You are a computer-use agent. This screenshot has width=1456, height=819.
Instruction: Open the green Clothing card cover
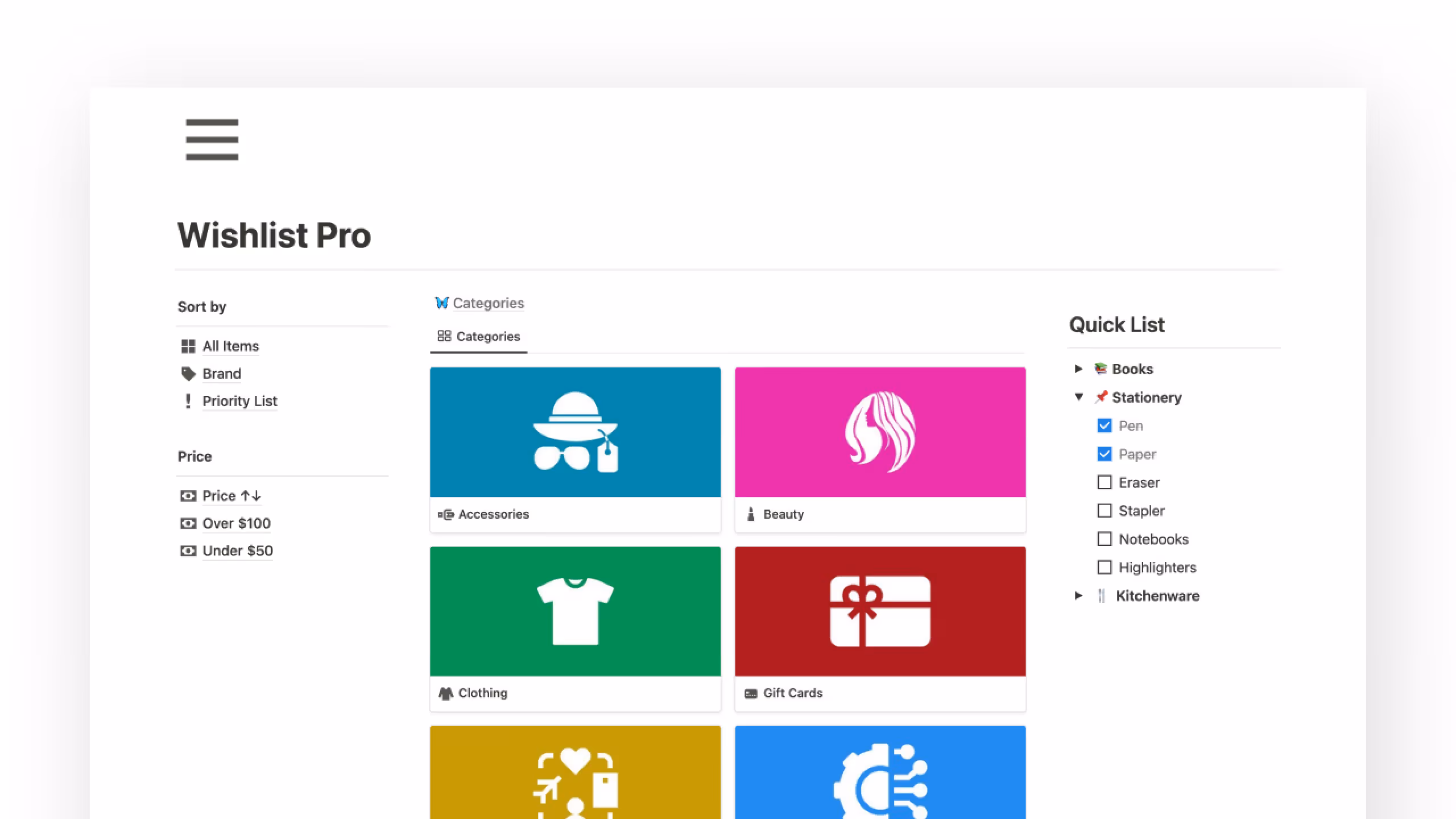point(576,611)
